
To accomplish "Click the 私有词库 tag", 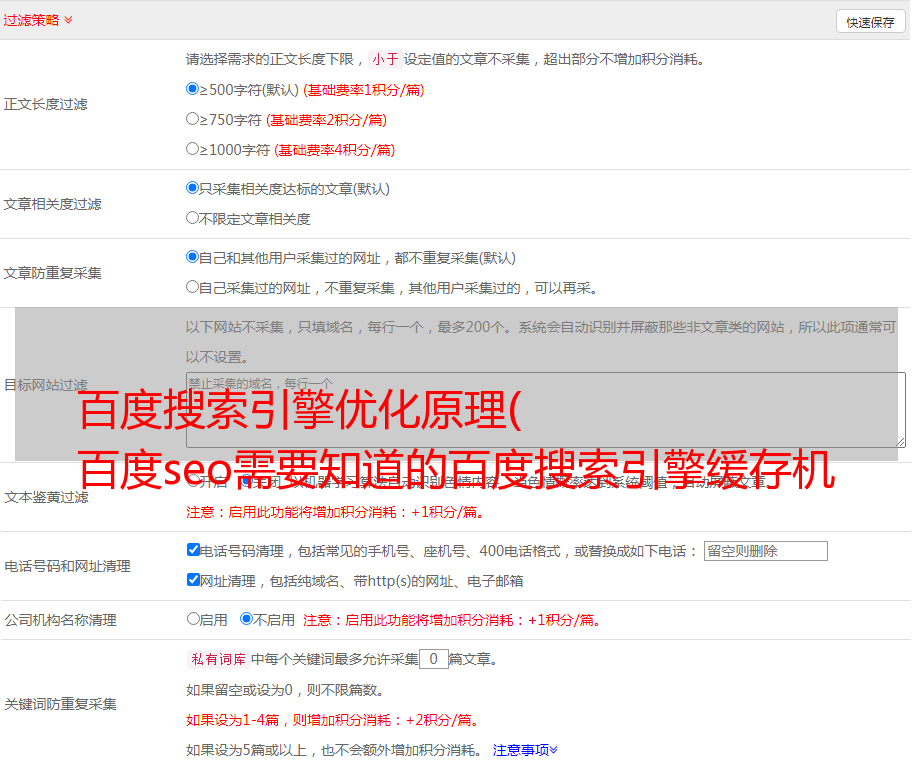I will click(216, 659).
